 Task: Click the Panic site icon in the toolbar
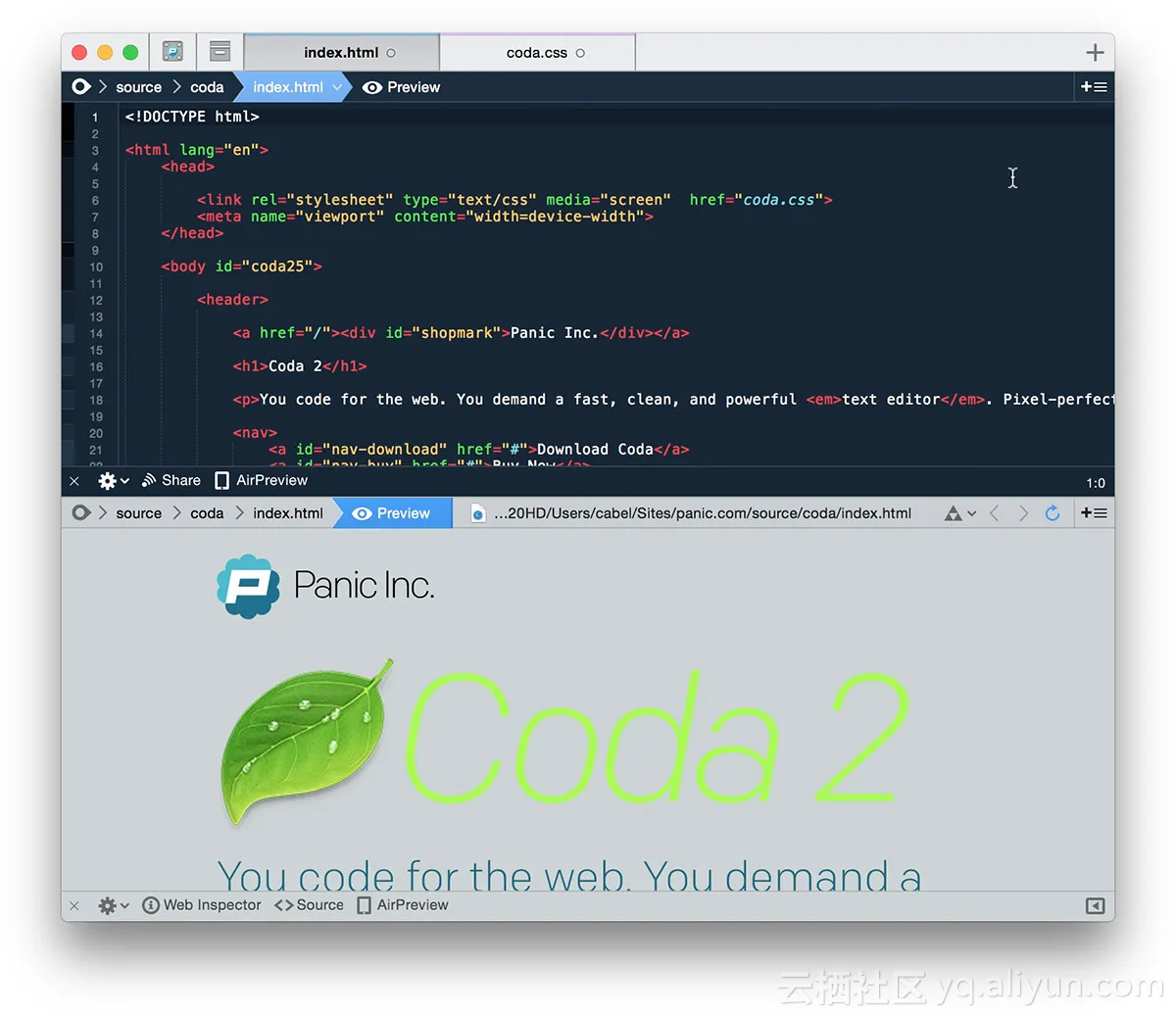click(x=172, y=51)
